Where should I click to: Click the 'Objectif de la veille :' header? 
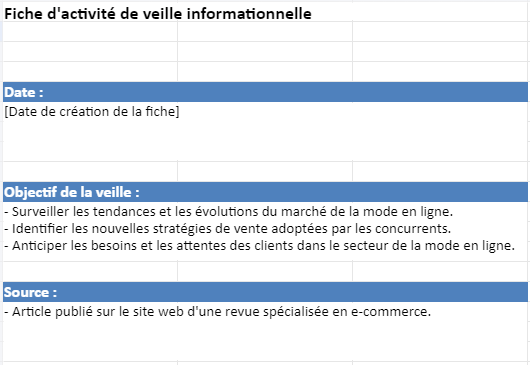click(x=265, y=192)
